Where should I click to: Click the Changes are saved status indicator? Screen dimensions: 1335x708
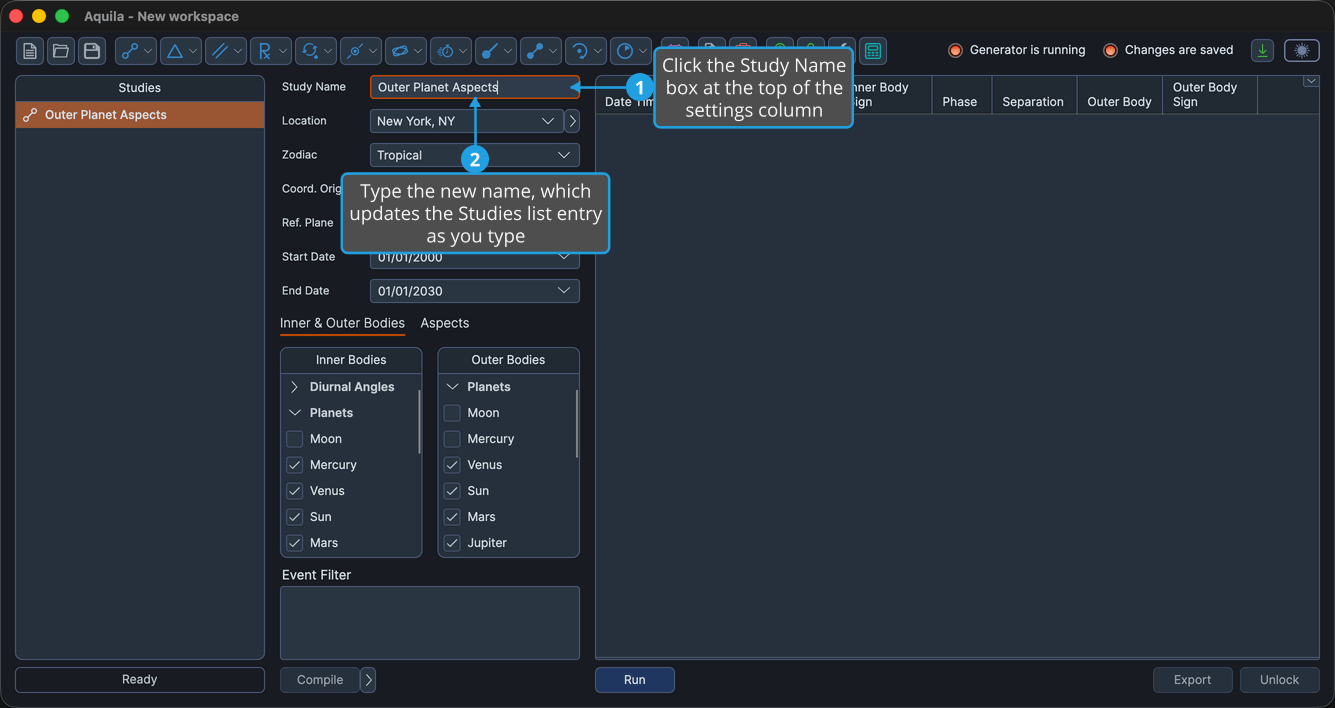tap(1168, 50)
